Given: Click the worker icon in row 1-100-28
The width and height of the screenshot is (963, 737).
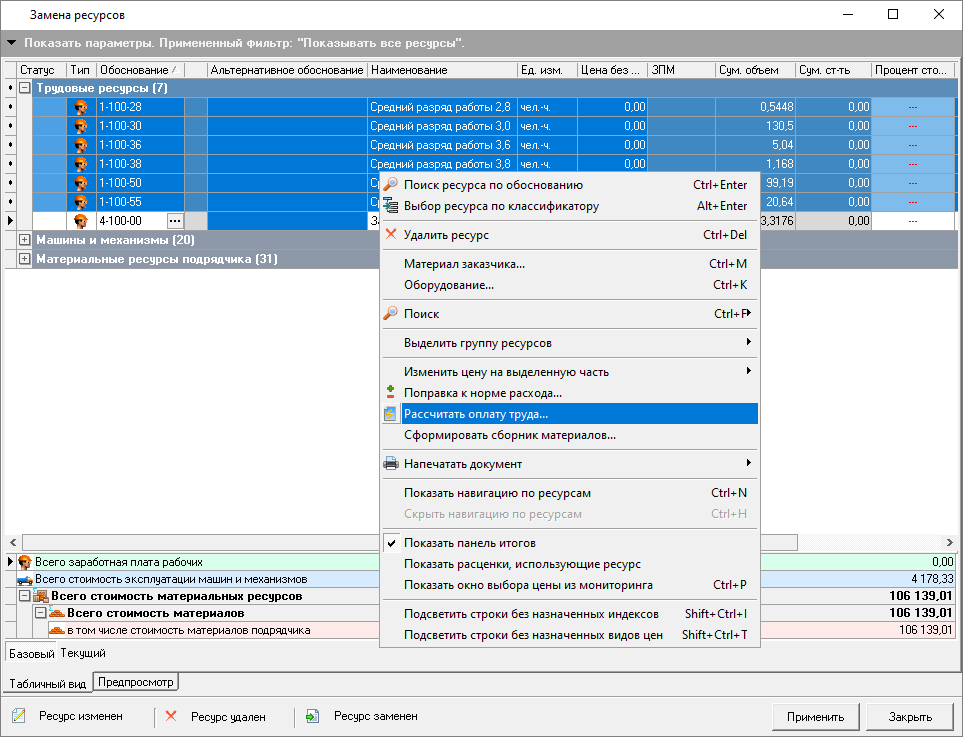Looking at the screenshot, I should pos(81,107).
